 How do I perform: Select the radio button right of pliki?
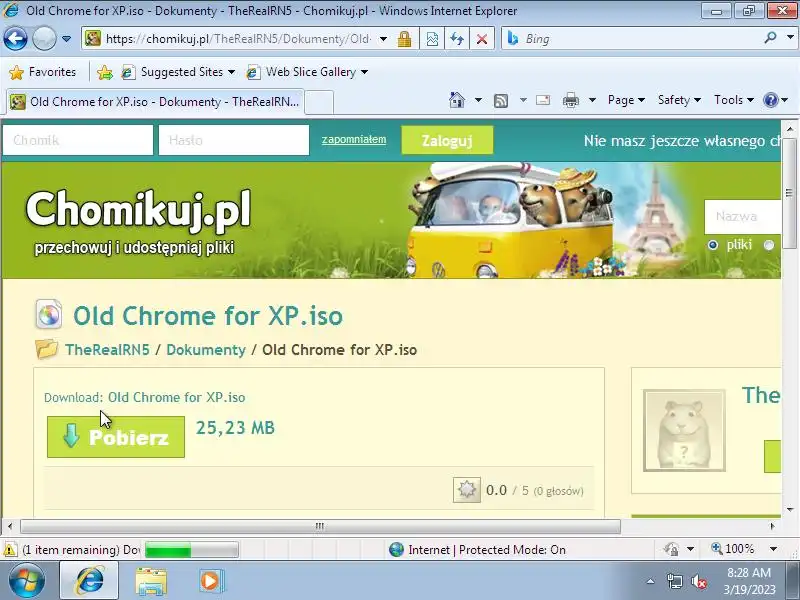(x=769, y=245)
